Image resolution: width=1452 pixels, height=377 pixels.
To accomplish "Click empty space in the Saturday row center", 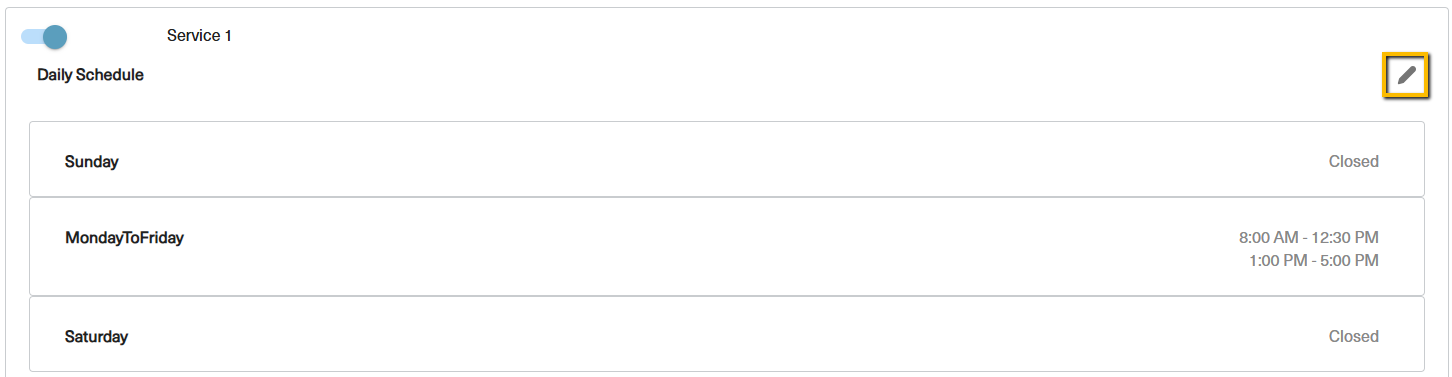I will tap(727, 335).
